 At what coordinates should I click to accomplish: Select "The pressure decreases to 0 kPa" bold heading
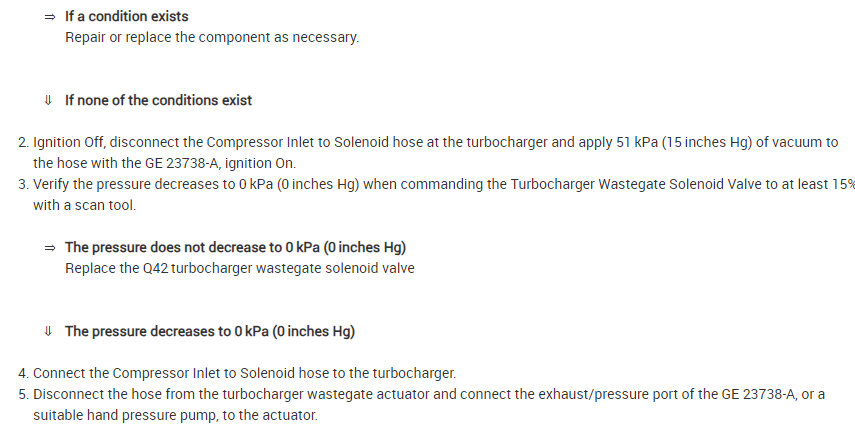click(210, 331)
